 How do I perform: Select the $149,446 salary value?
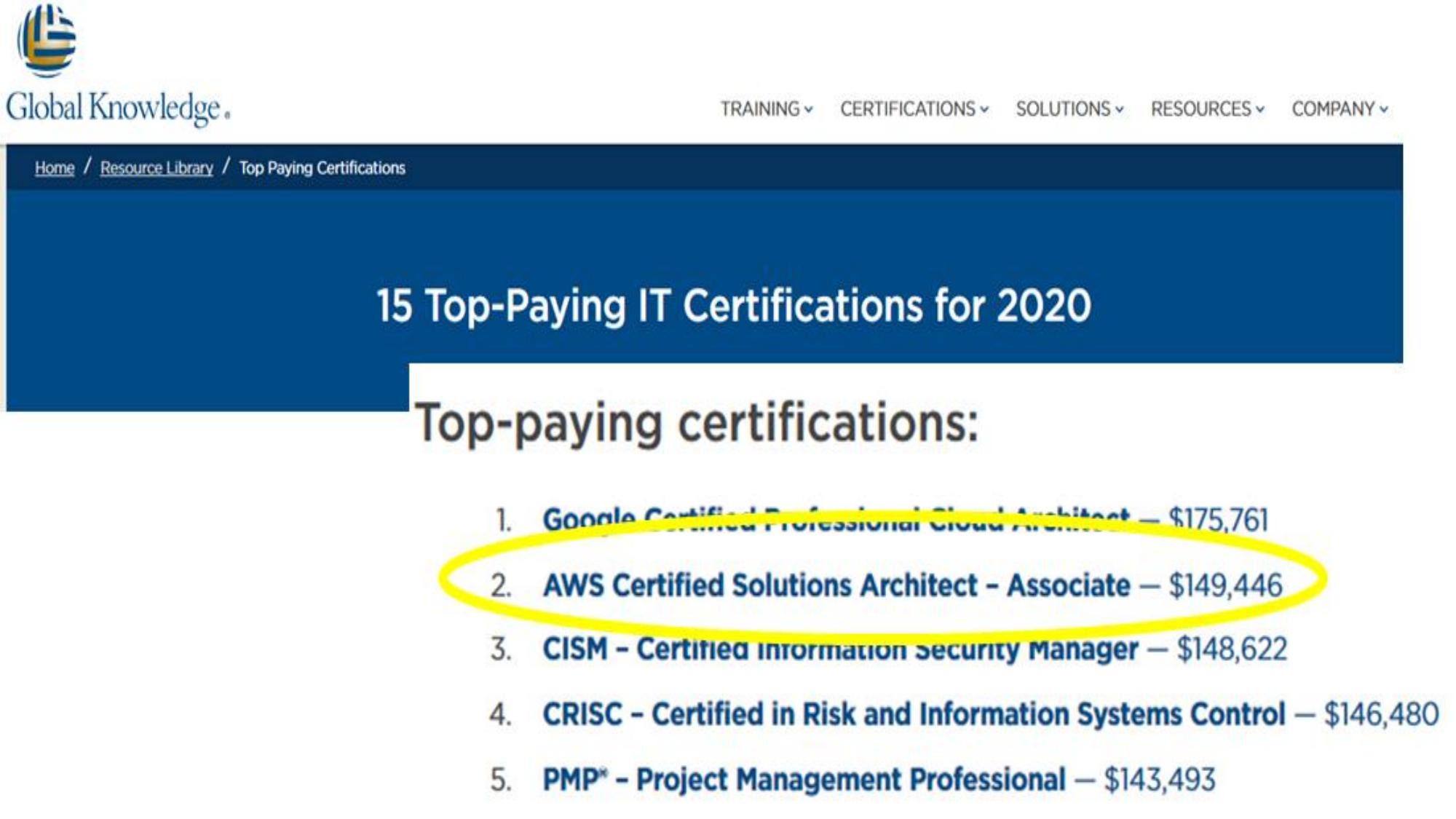pos(1225,585)
